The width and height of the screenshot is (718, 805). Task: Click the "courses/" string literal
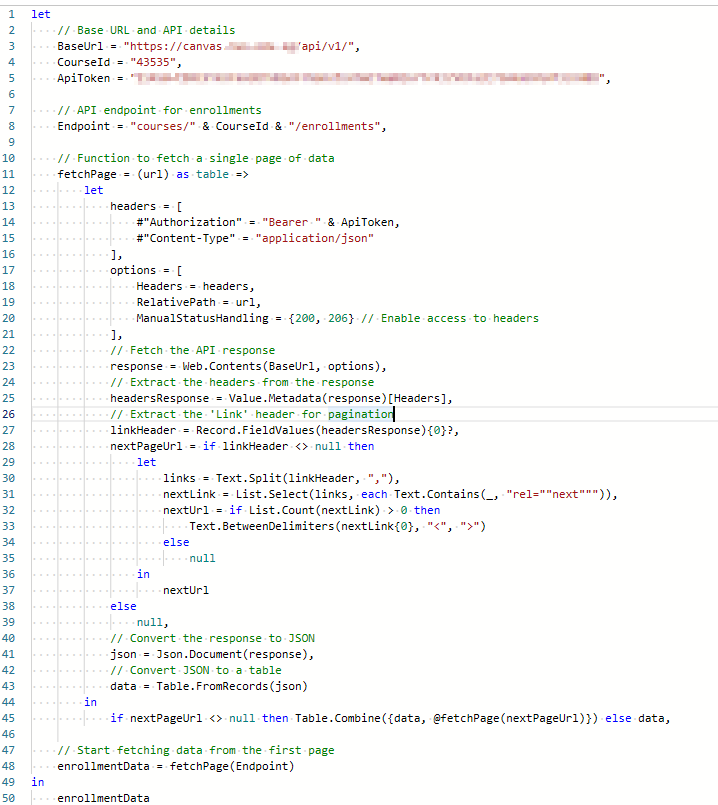click(x=163, y=126)
